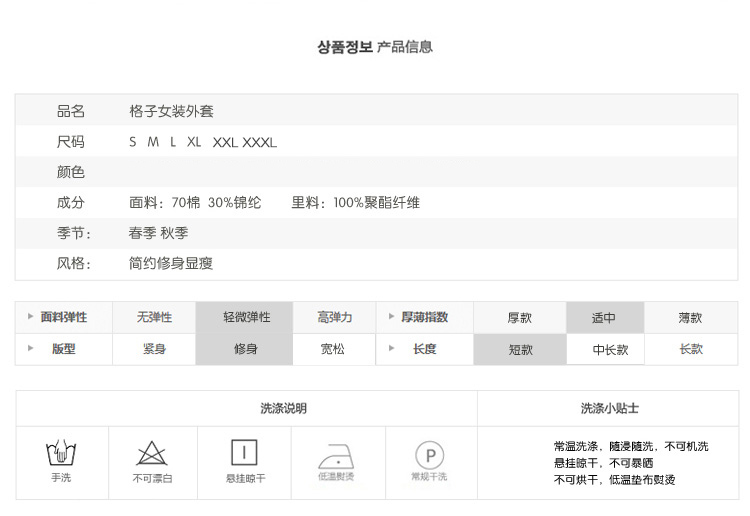This screenshot has width=750, height=516.
Task: Click the 洗涤说明 section header
Action: [x=283, y=409]
